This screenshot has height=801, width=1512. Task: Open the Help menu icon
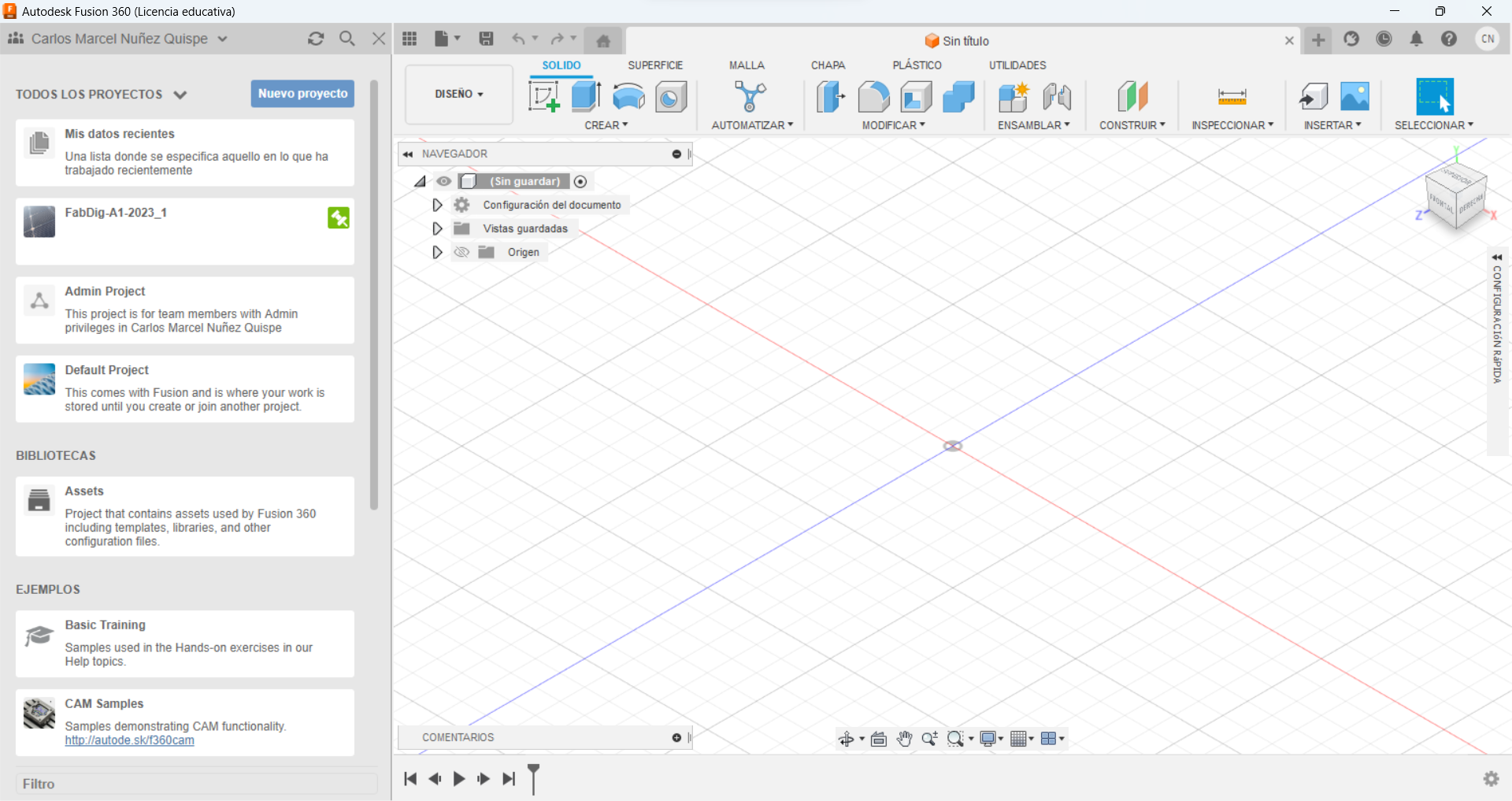[1449, 39]
